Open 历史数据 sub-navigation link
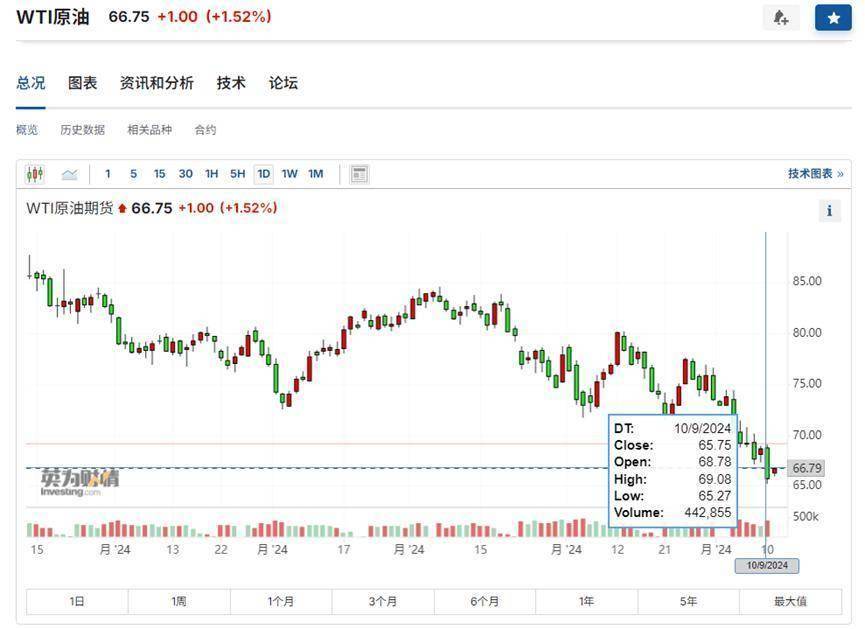The height and width of the screenshot is (629, 865). [x=82, y=130]
